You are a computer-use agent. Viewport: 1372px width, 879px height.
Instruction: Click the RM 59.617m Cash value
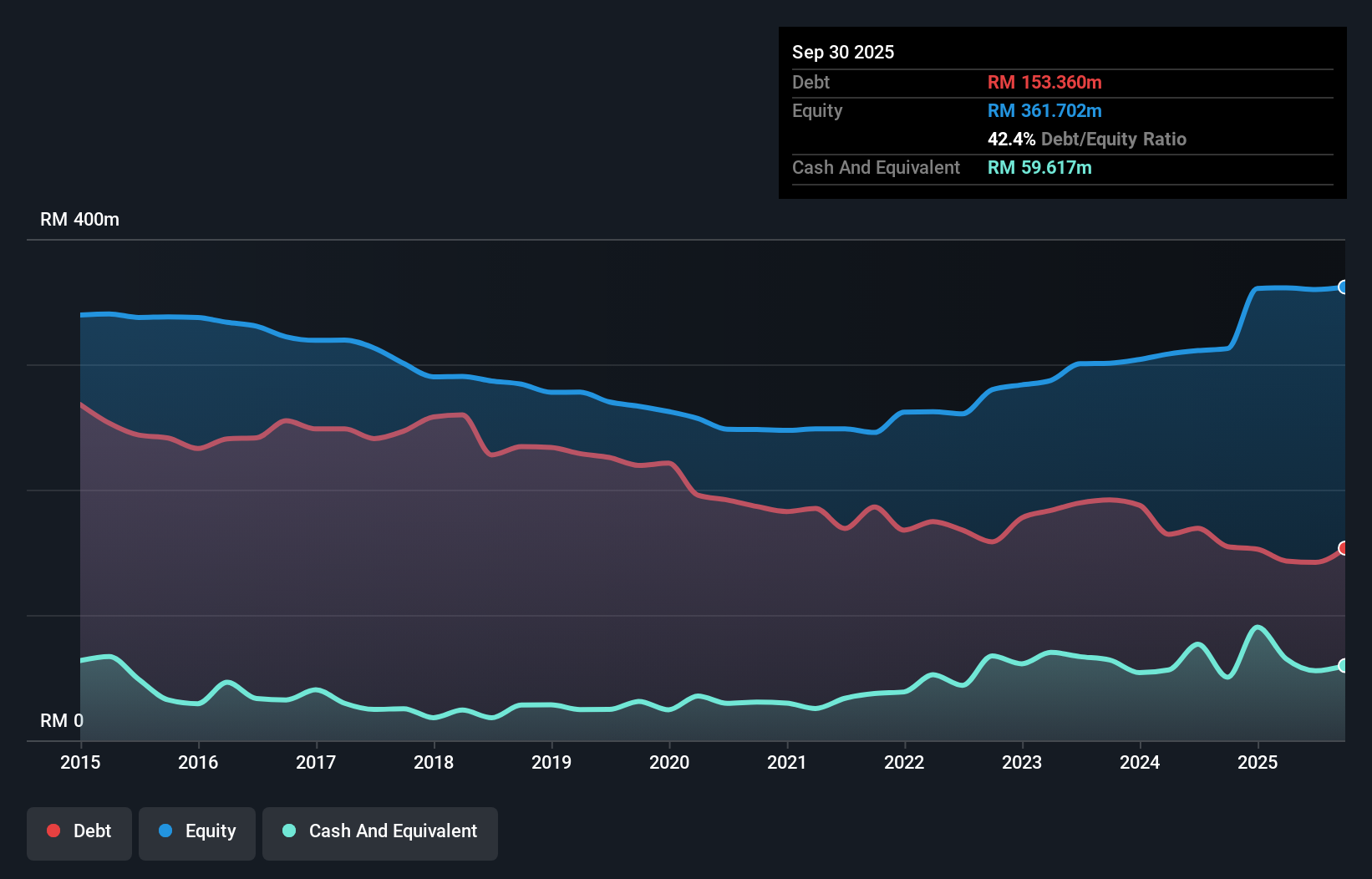(1039, 167)
